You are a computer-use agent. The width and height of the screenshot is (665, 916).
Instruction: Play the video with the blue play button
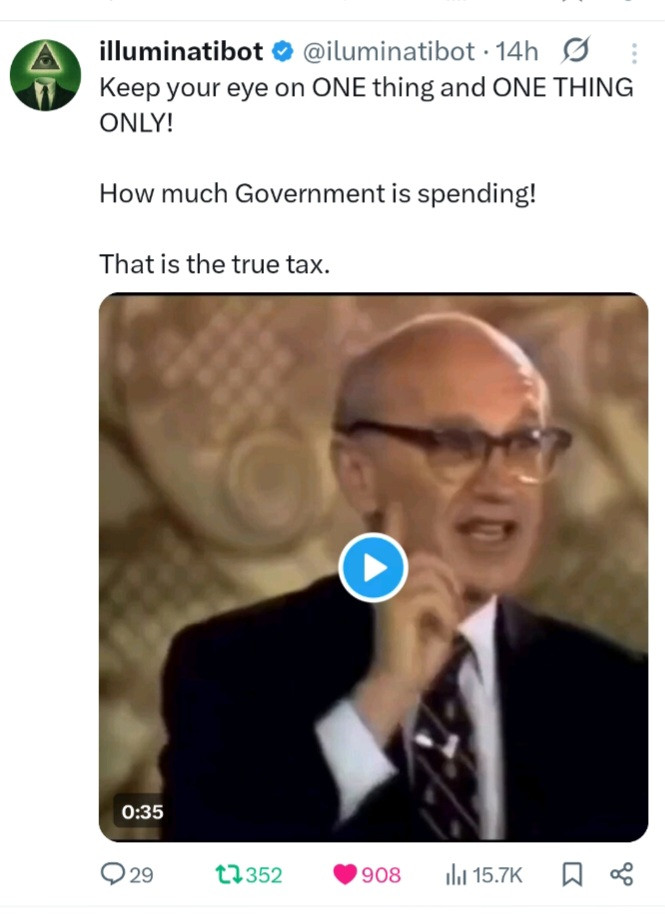point(373,567)
